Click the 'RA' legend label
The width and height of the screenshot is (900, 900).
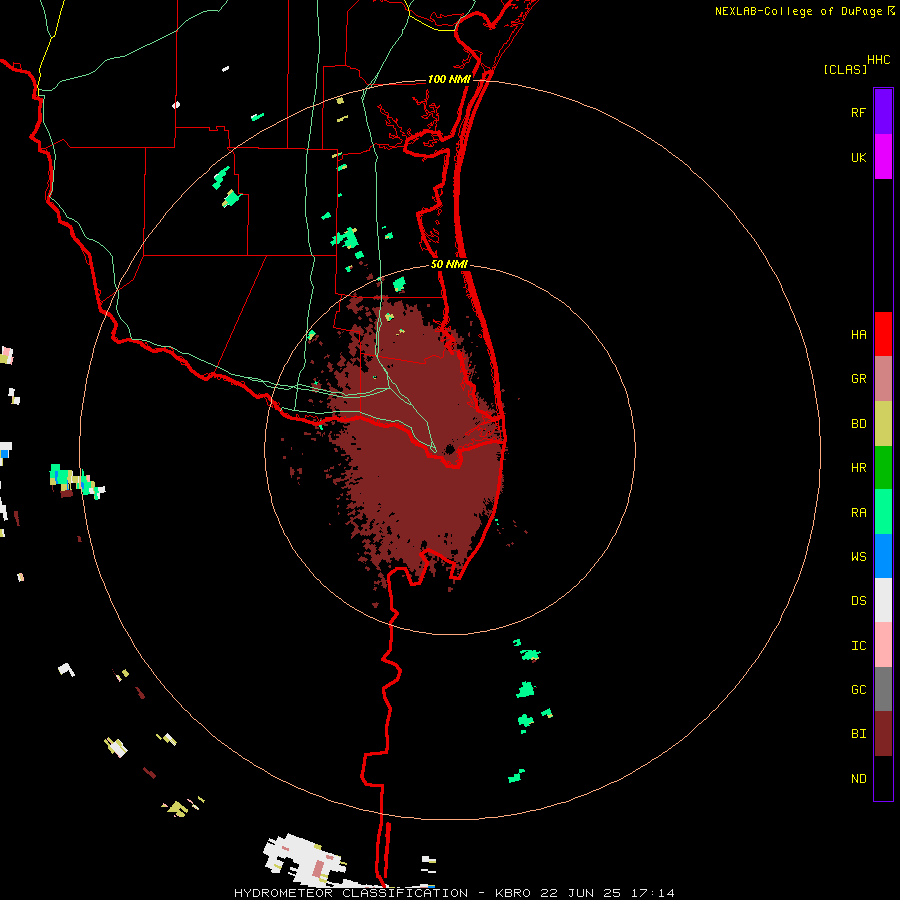tap(859, 513)
